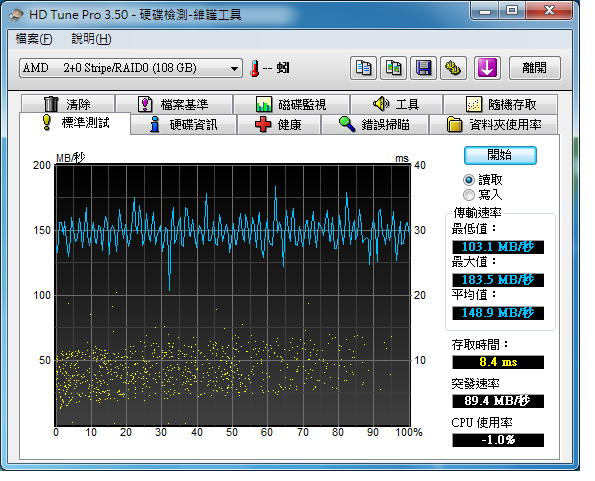Open the 磁碟監視 disk monitor tab
This screenshot has height=481, width=595.
[291, 104]
